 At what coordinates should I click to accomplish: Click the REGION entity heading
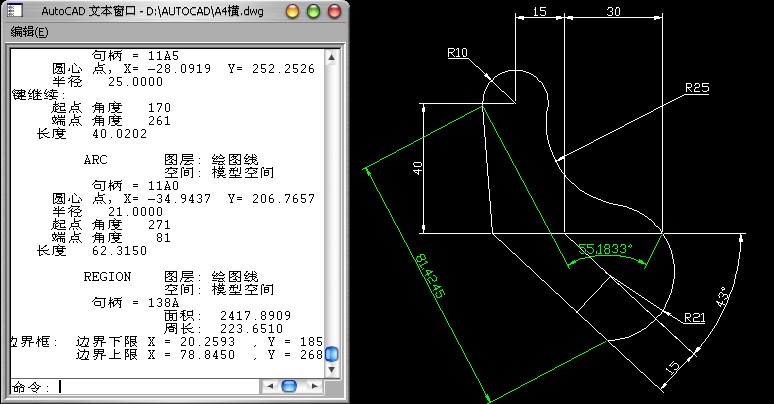coord(107,277)
